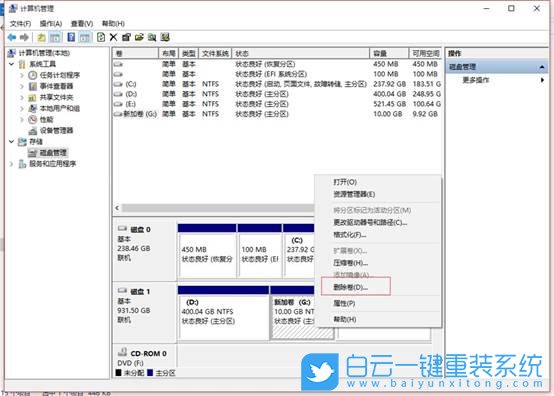Select the (E:) volume row in list
Screen dimensions: 554x396
coord(277,104)
